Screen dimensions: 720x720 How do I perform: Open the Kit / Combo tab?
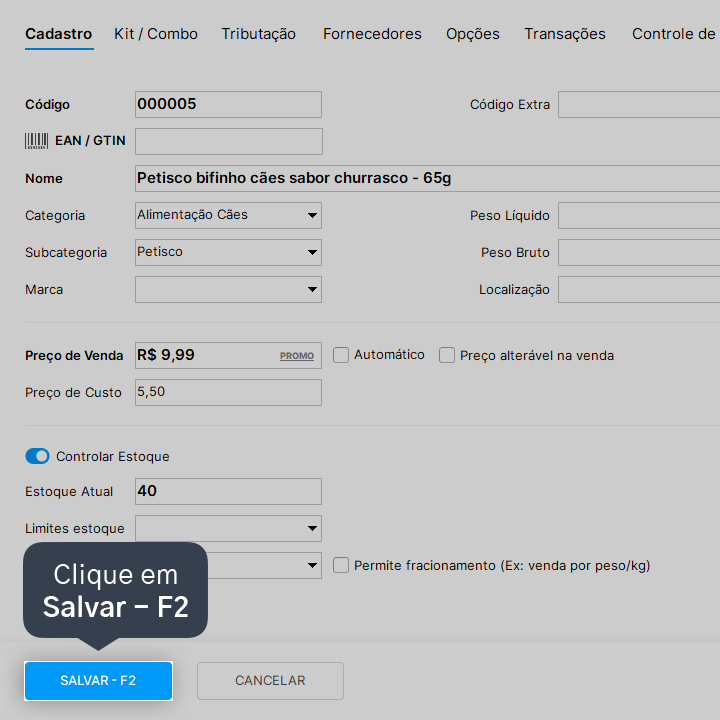(156, 34)
